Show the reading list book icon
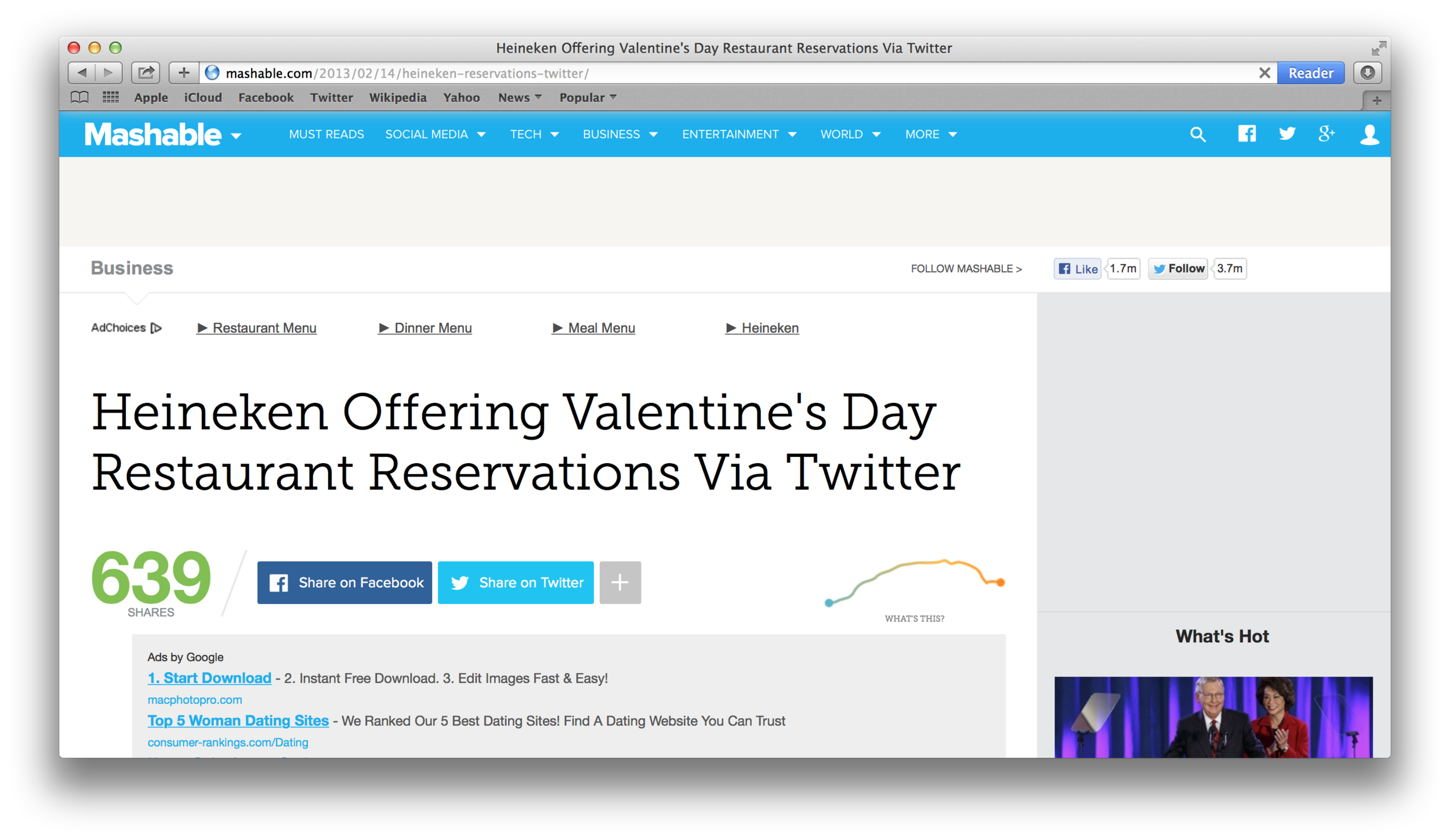1450x840 pixels. [79, 97]
